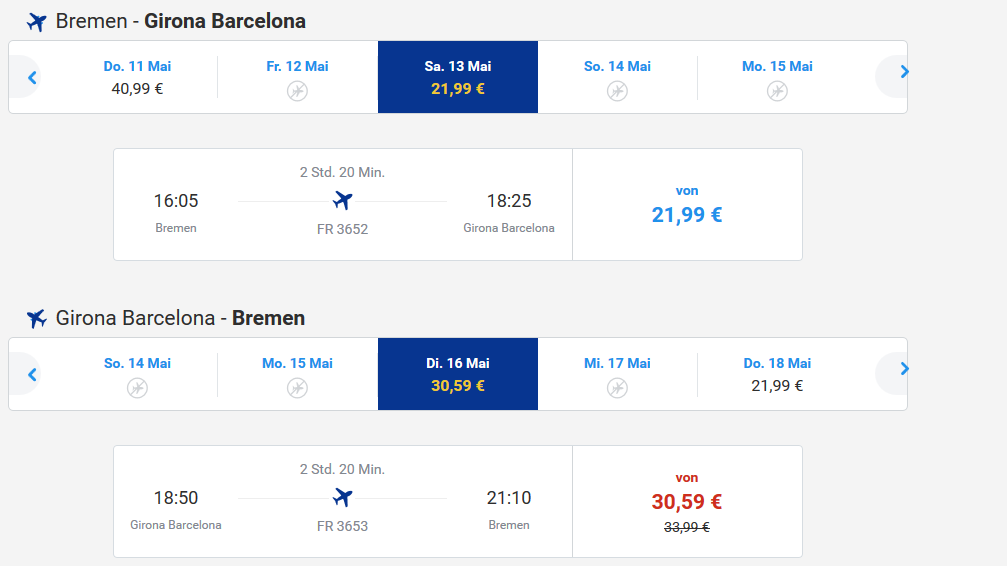Choose the return fare of 30,59 €
The image size is (1007, 566).
[687, 502]
